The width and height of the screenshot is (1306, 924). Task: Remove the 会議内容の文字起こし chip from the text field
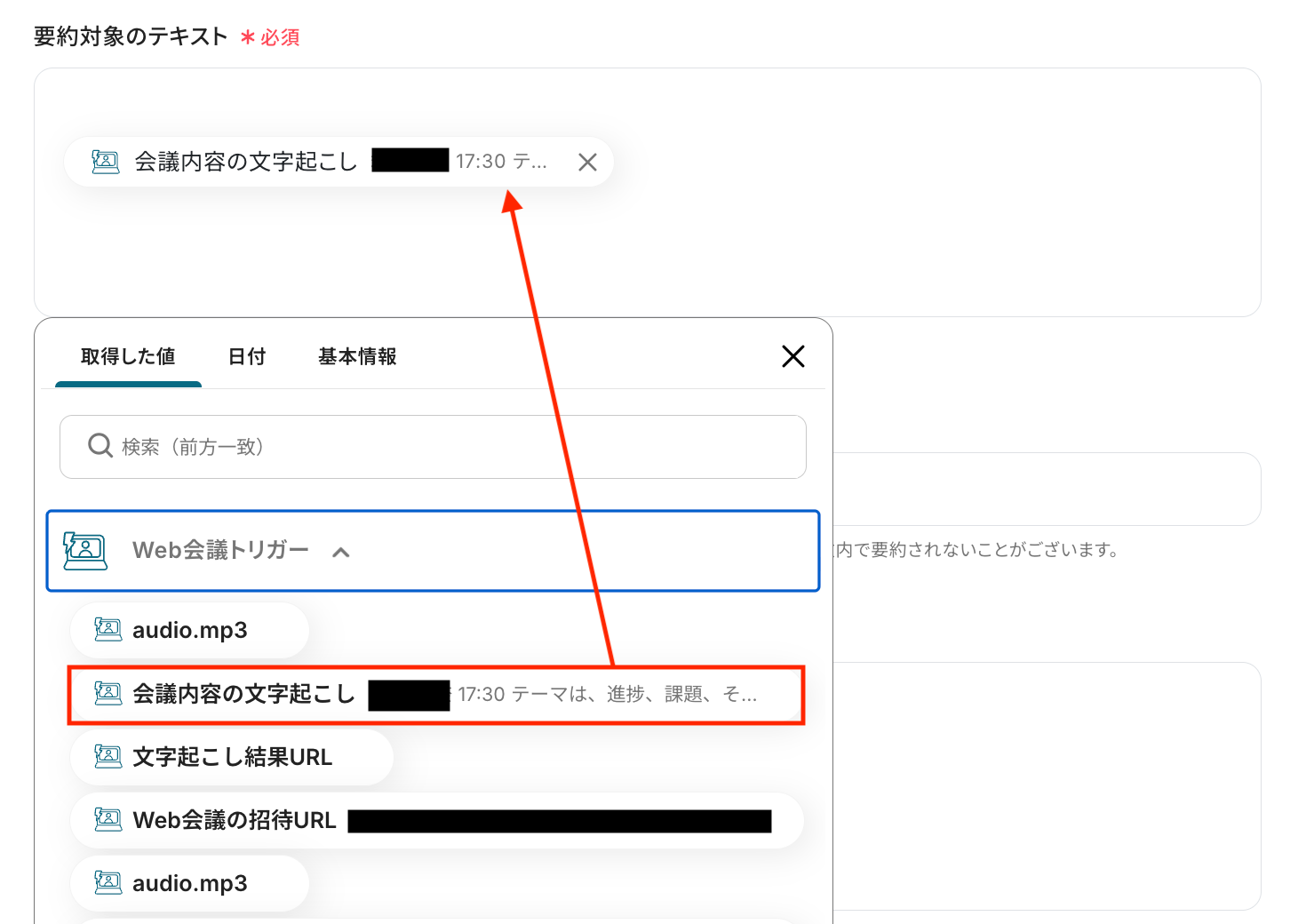pyautogui.click(x=587, y=162)
